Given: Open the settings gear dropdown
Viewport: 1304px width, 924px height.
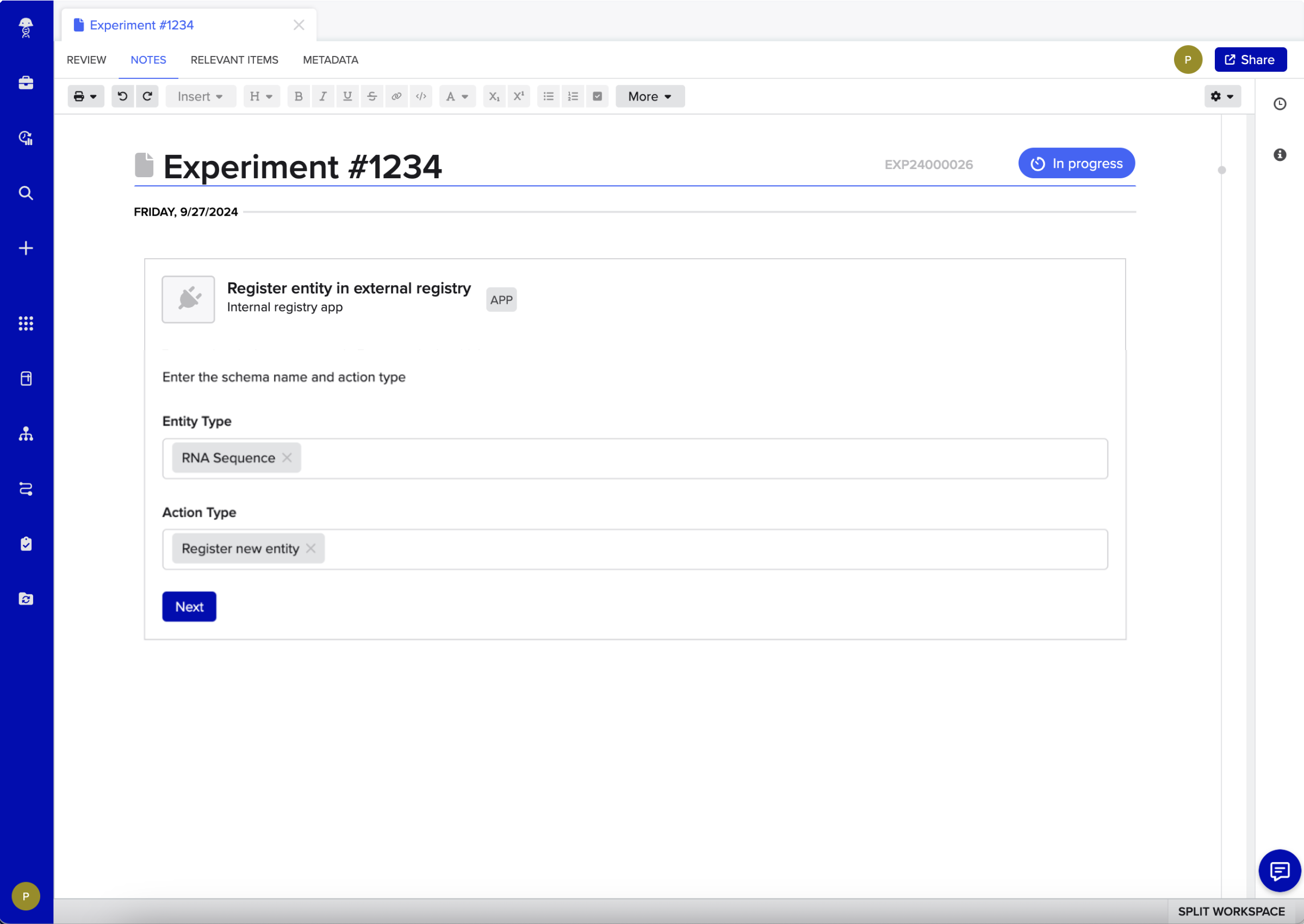Looking at the screenshot, I should [x=1222, y=96].
